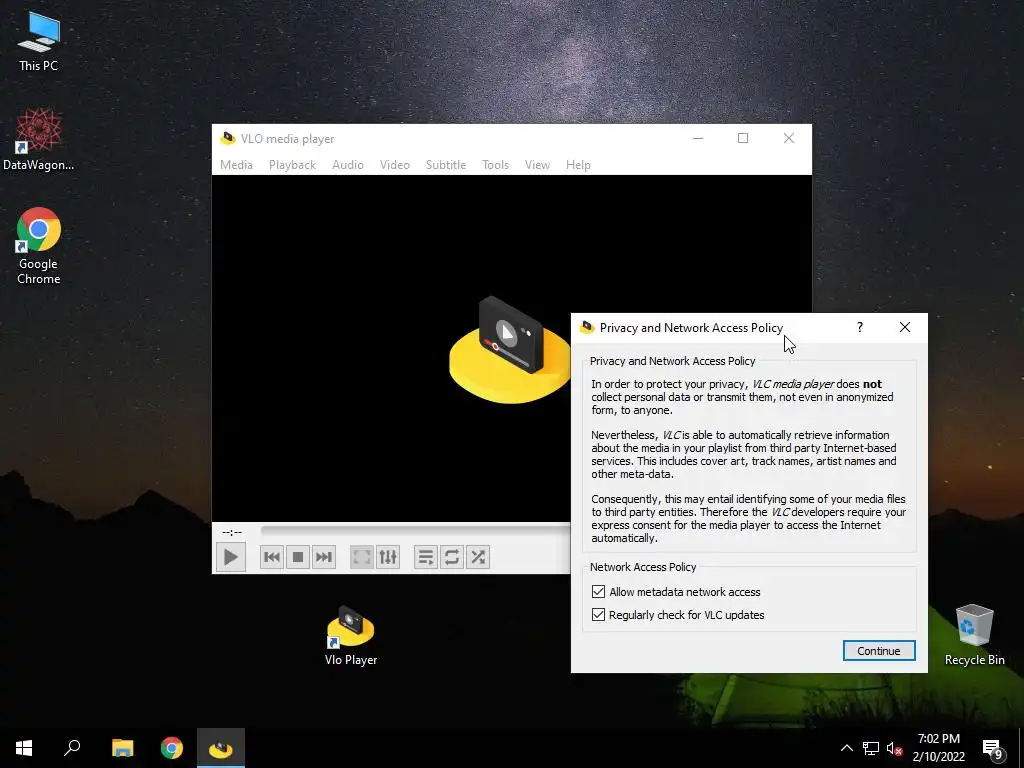Click the elapsed time label --:--

[x=232, y=532]
